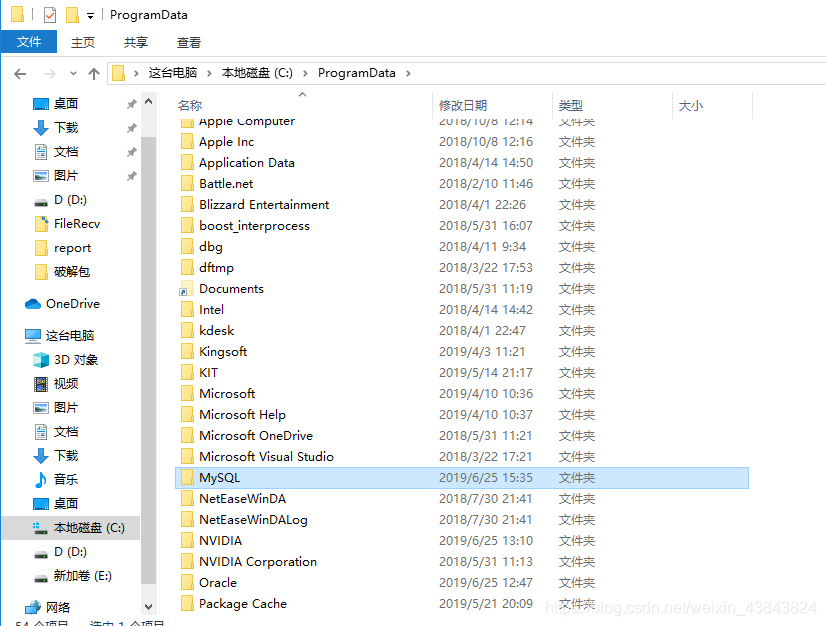Select 新加卷 (E:) drive in navigation pane
This screenshot has height=626, width=826.
click(x=82, y=575)
